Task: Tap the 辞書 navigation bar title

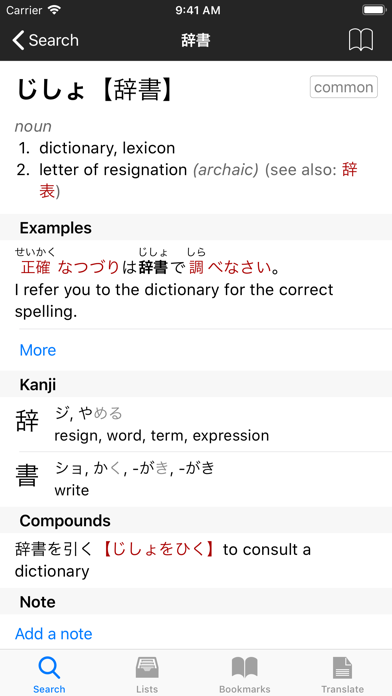Action: 196,40
